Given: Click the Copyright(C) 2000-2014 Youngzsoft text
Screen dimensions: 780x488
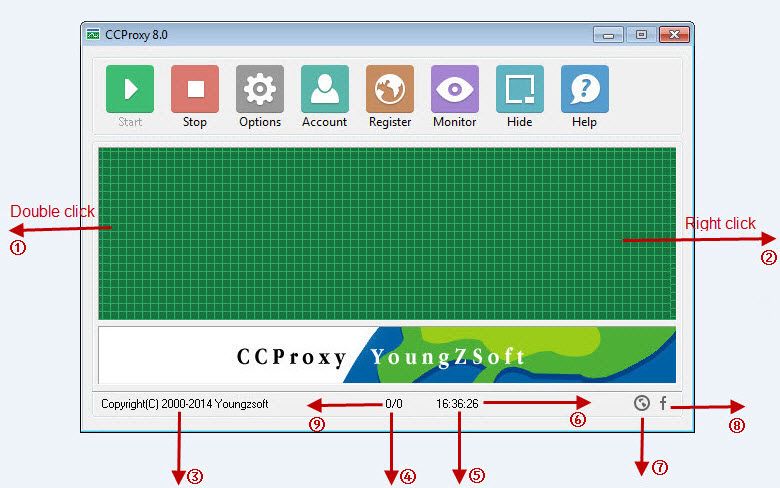Looking at the screenshot, I should (x=185, y=403).
